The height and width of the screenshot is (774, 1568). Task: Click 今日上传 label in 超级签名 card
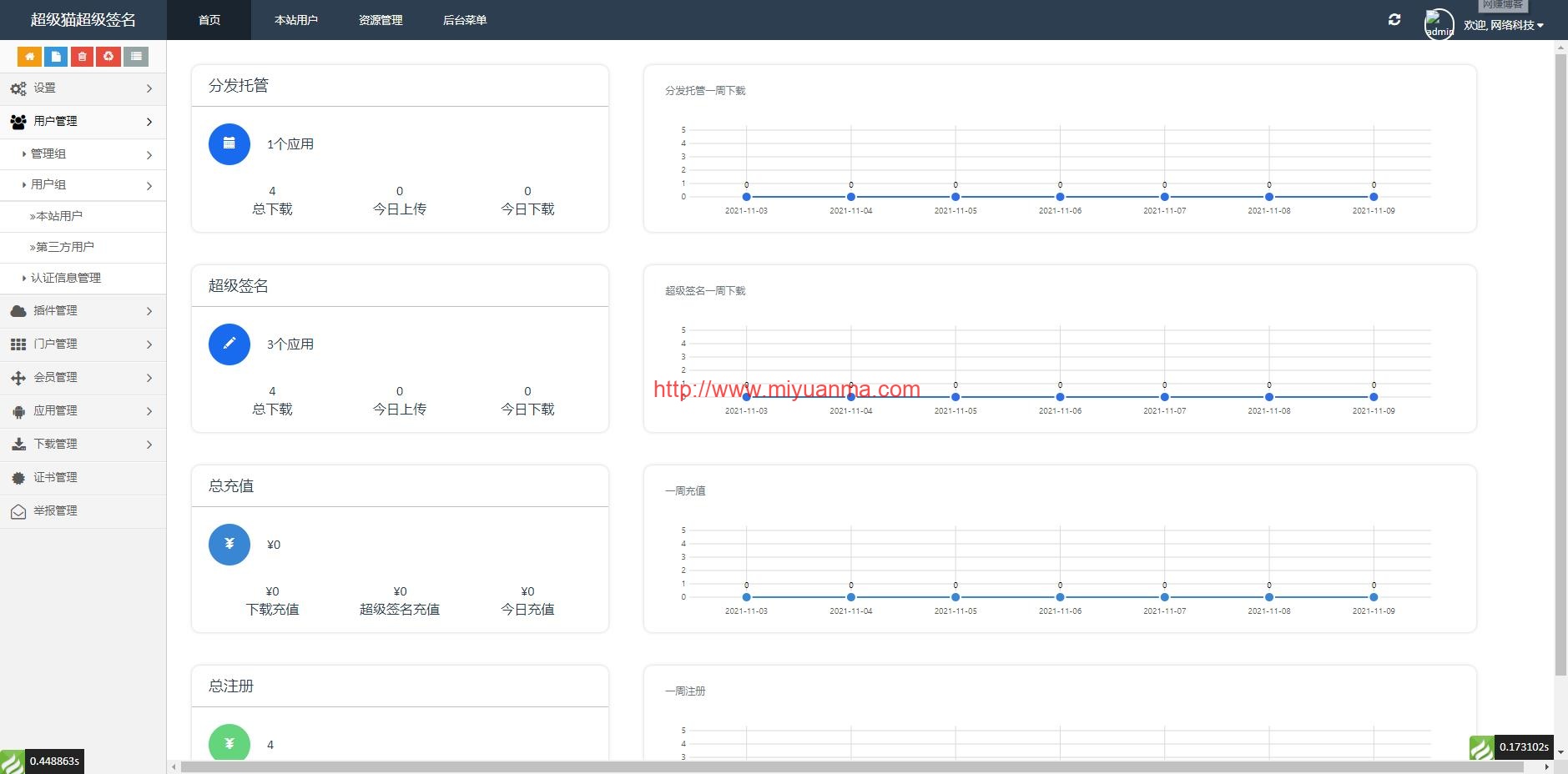(400, 410)
